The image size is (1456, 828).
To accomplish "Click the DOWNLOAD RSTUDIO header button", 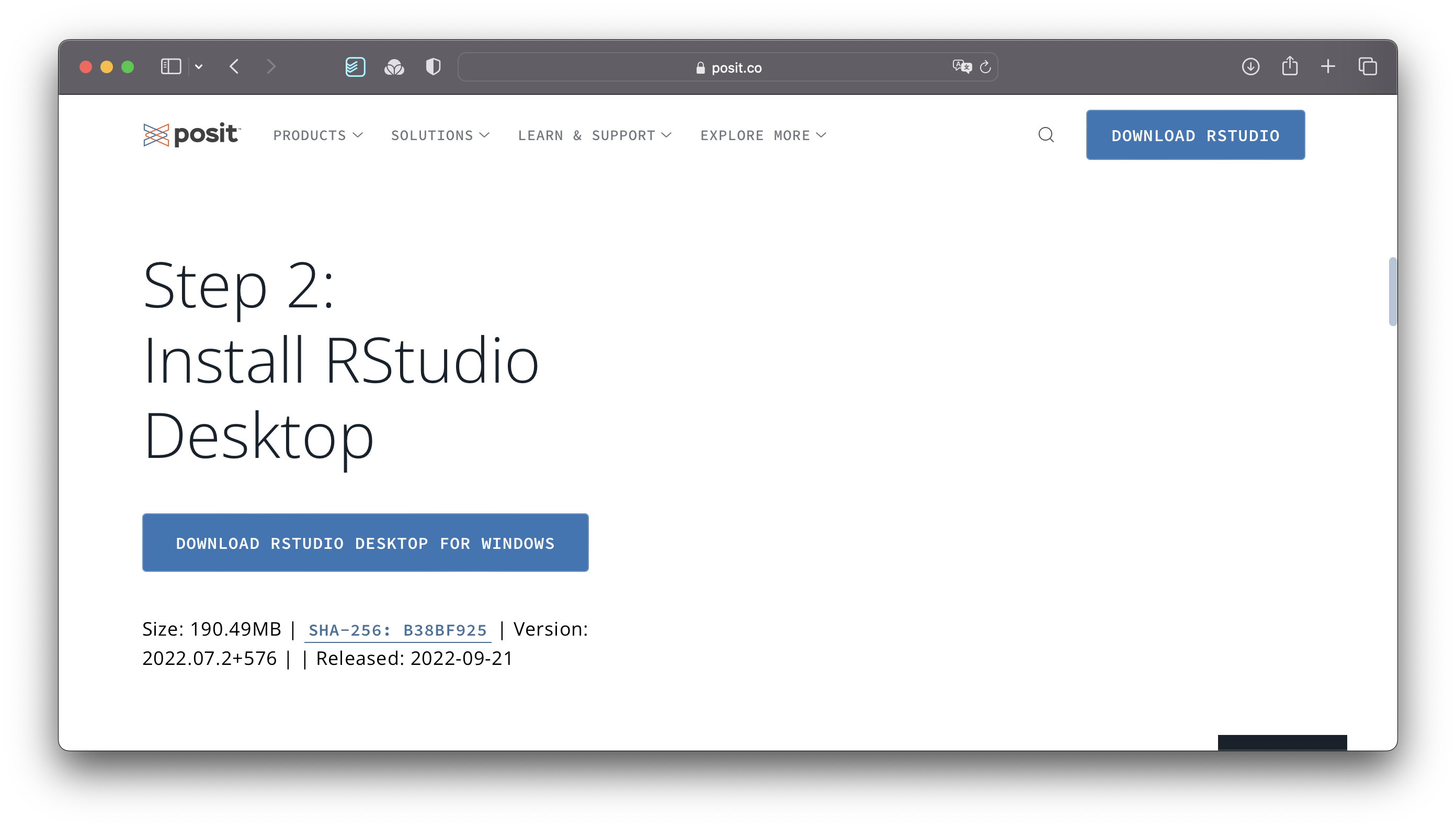I will pos(1195,135).
